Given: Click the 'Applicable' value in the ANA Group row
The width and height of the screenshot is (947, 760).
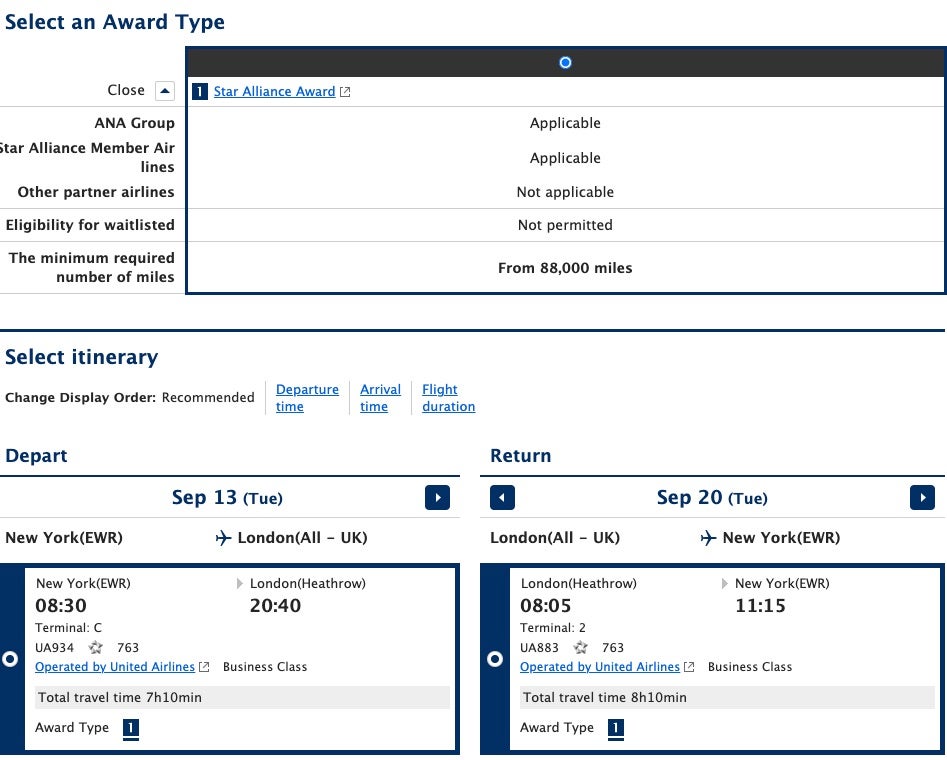Looking at the screenshot, I should pyautogui.click(x=565, y=123).
